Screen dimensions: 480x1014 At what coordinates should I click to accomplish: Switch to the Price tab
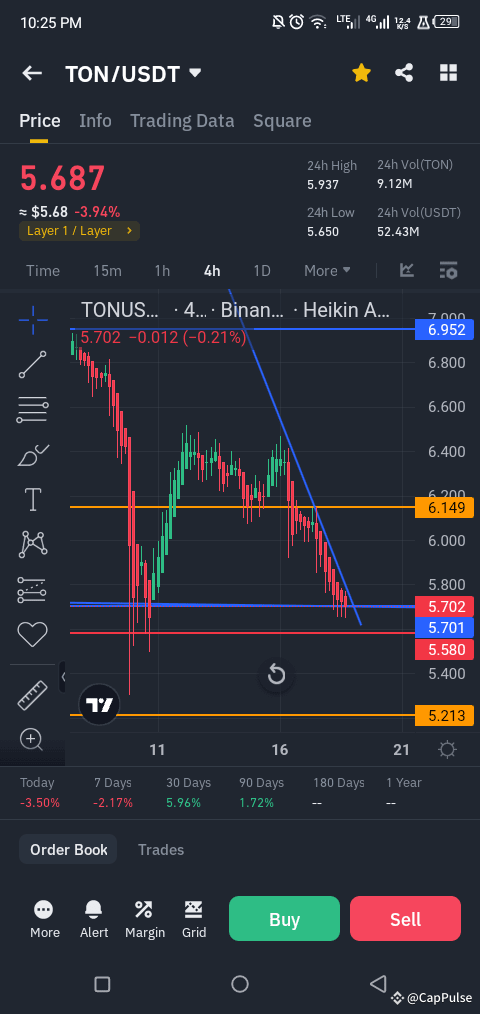(39, 121)
